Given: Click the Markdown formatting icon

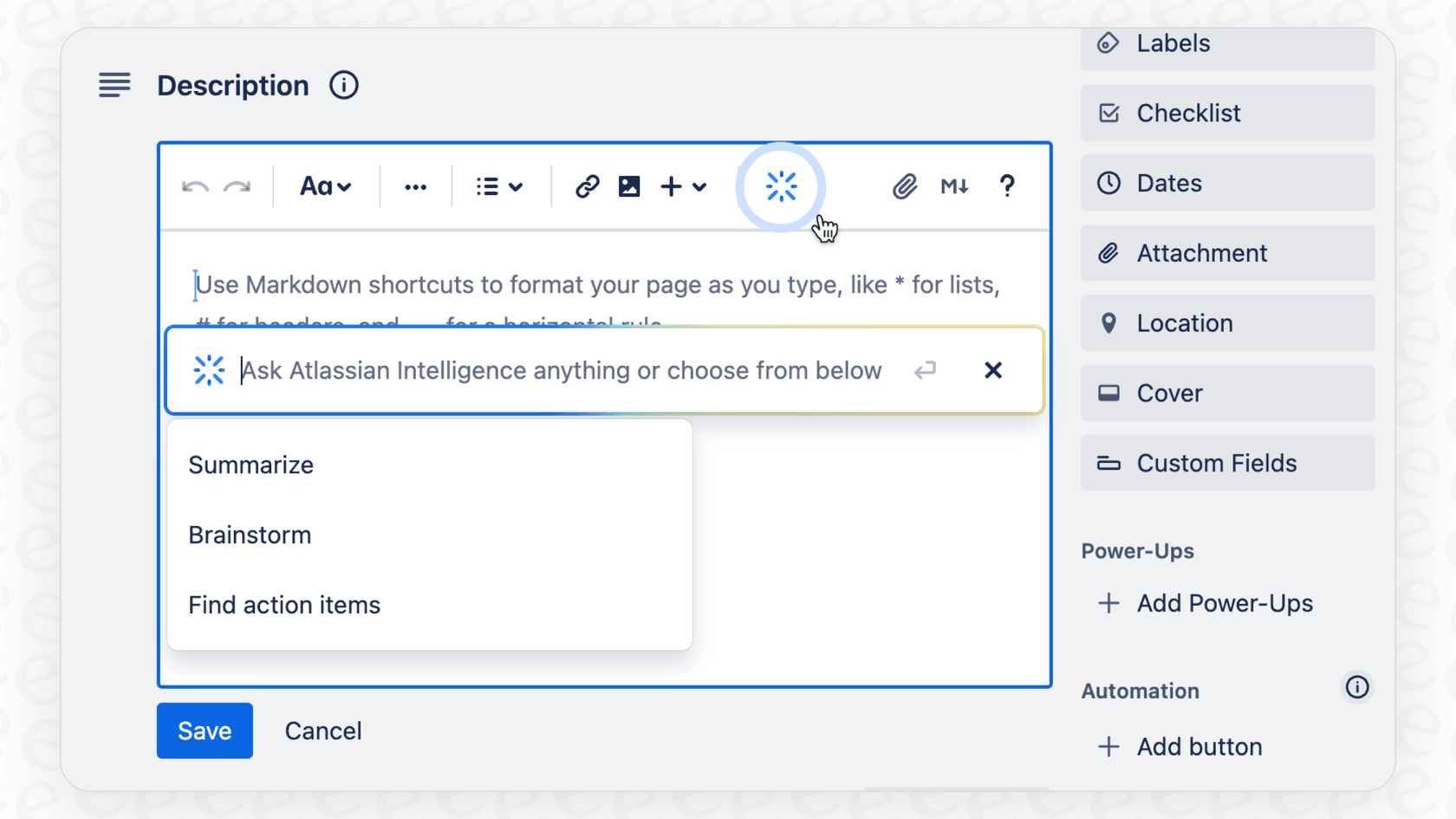Looking at the screenshot, I should (x=954, y=185).
